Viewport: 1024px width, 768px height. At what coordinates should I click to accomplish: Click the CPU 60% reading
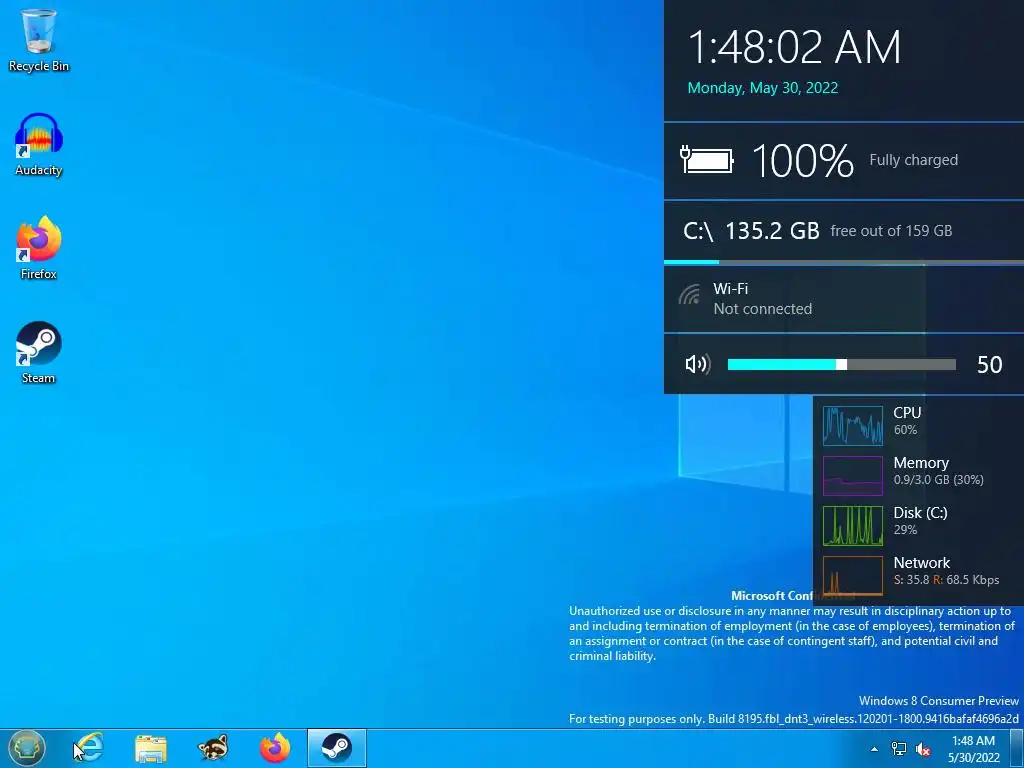tap(905, 430)
